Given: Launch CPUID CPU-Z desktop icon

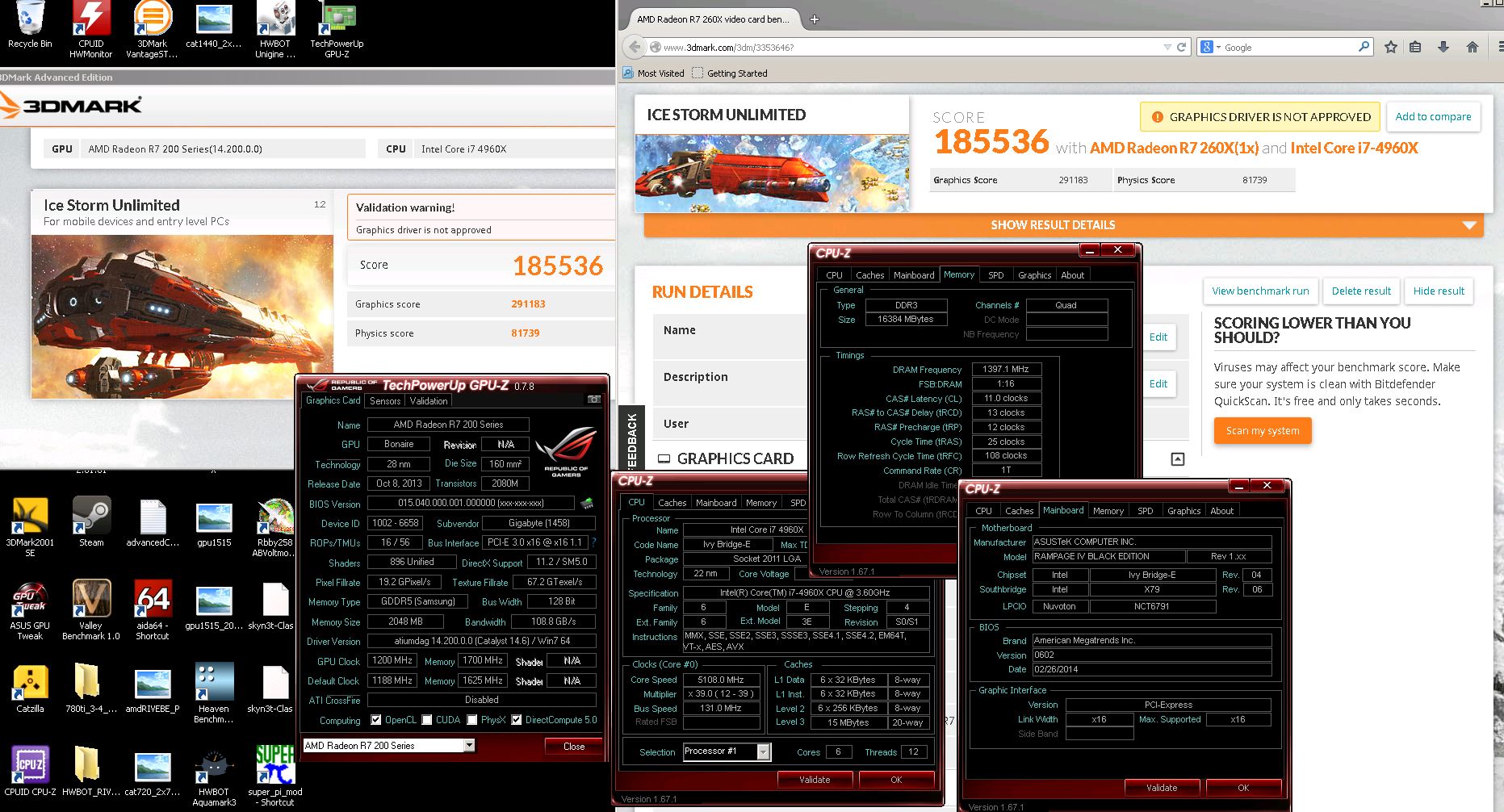Looking at the screenshot, I should coord(30,771).
